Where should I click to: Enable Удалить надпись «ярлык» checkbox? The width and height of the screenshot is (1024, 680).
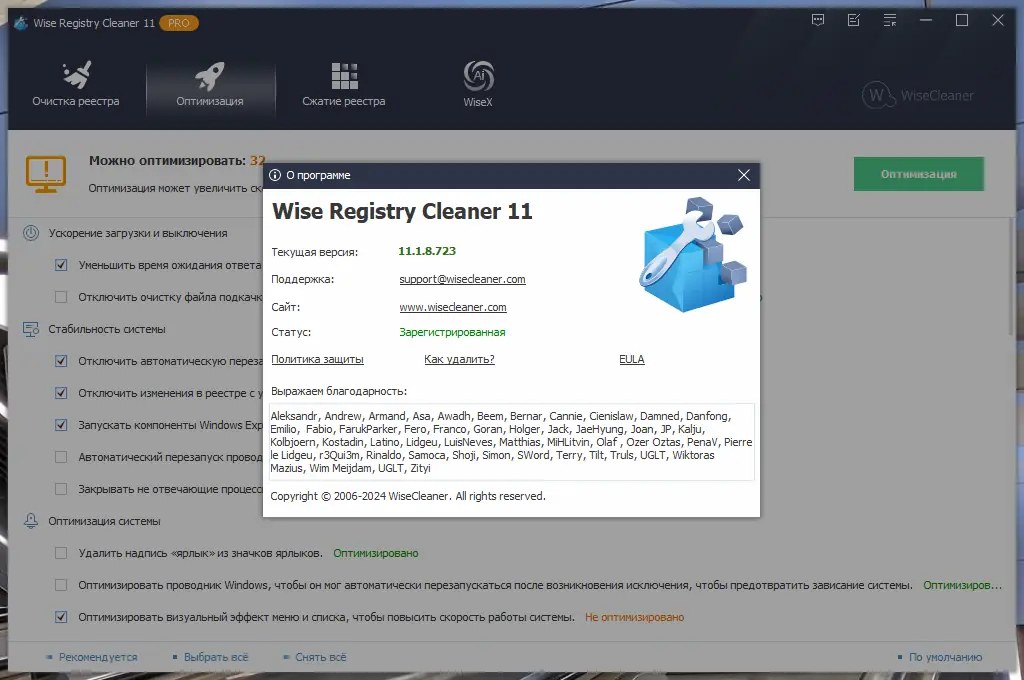coord(61,553)
